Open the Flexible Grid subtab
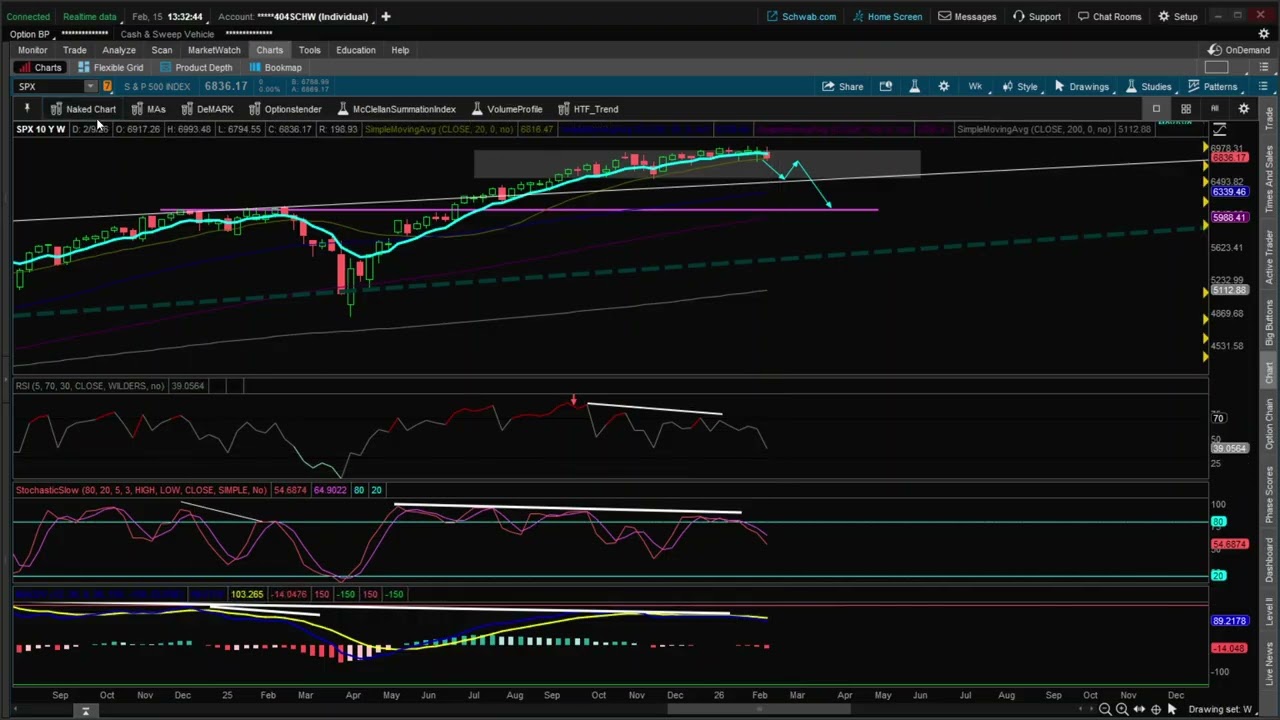Screen dimensions: 1280x720 pos(110,68)
